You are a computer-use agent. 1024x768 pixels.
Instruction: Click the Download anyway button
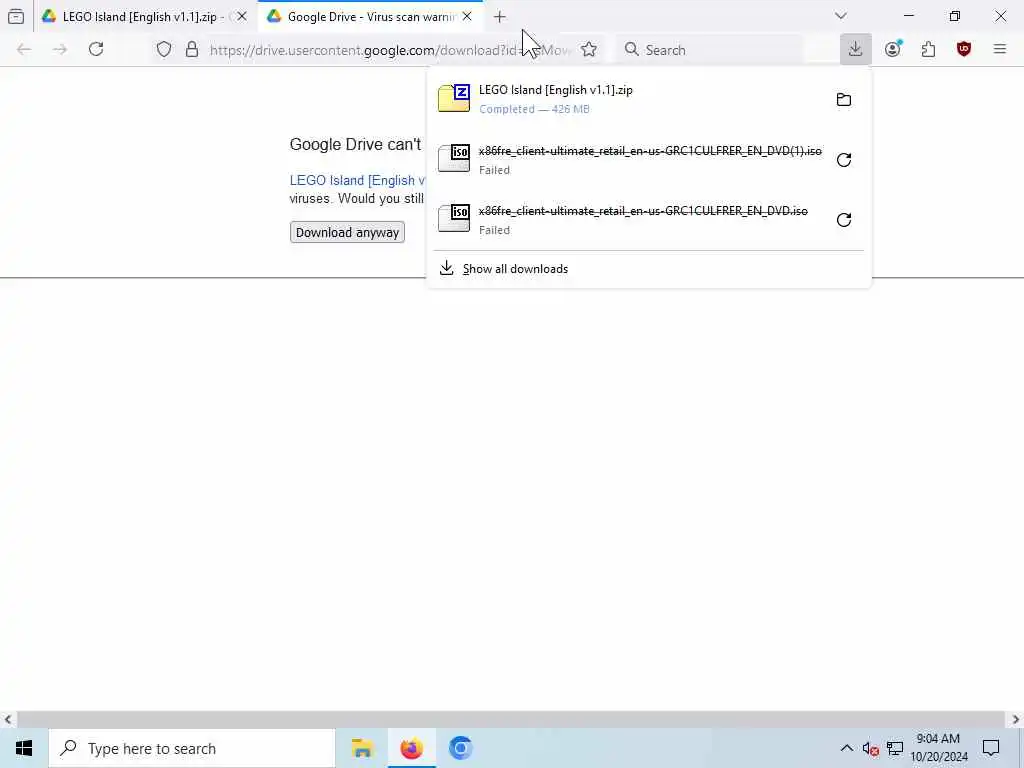347,232
